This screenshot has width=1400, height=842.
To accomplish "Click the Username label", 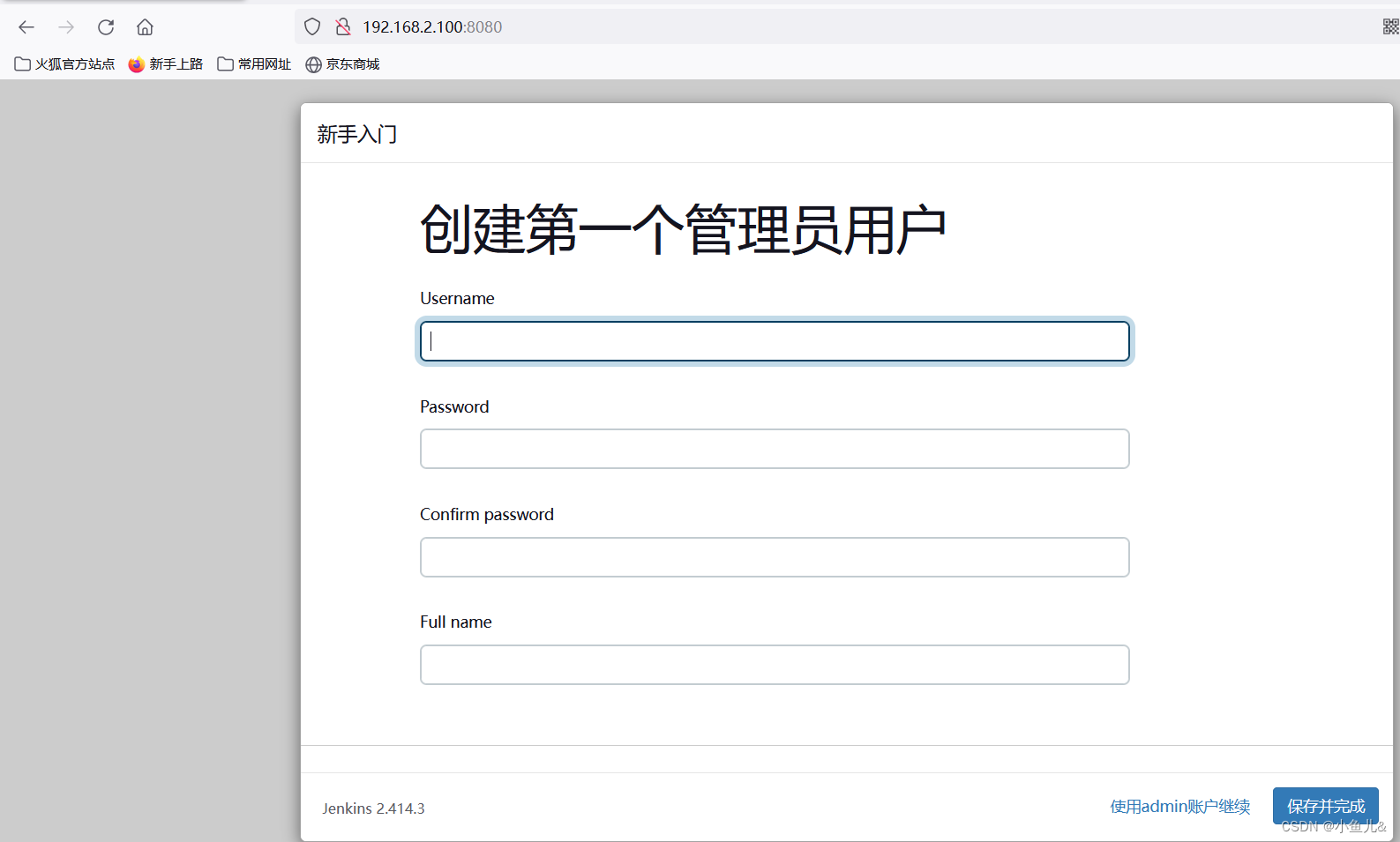I will (x=457, y=298).
